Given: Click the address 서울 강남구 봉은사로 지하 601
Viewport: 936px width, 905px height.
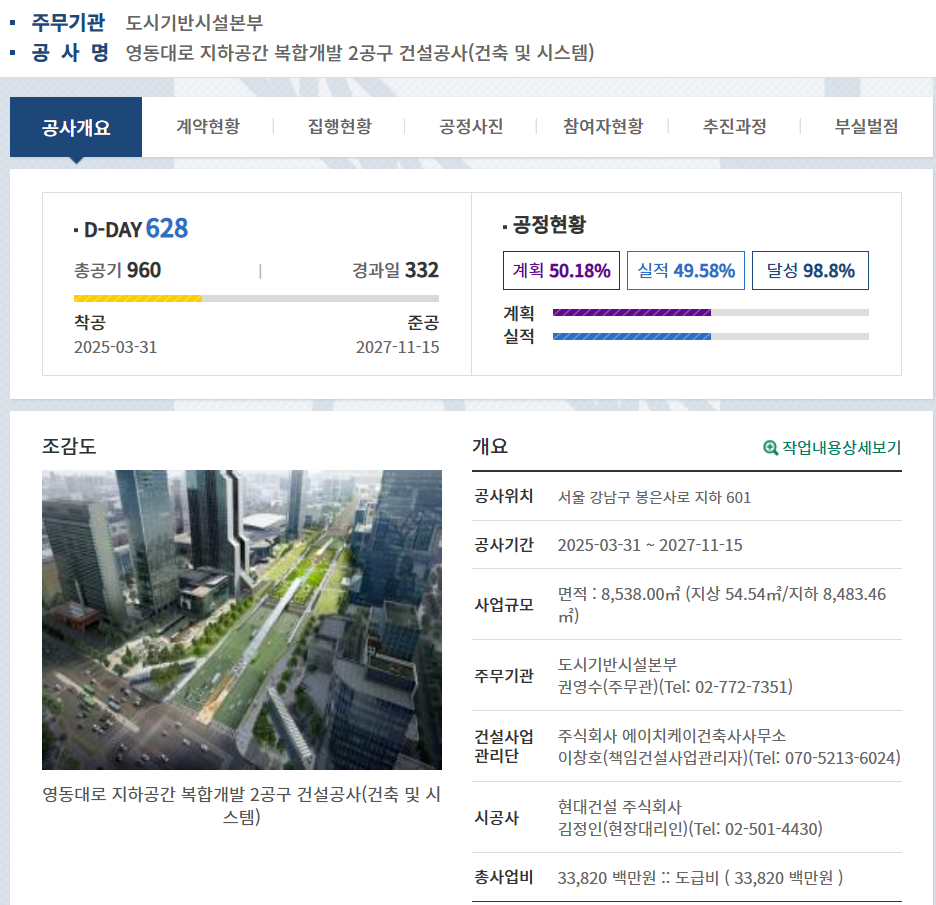Looking at the screenshot, I should (654, 497).
